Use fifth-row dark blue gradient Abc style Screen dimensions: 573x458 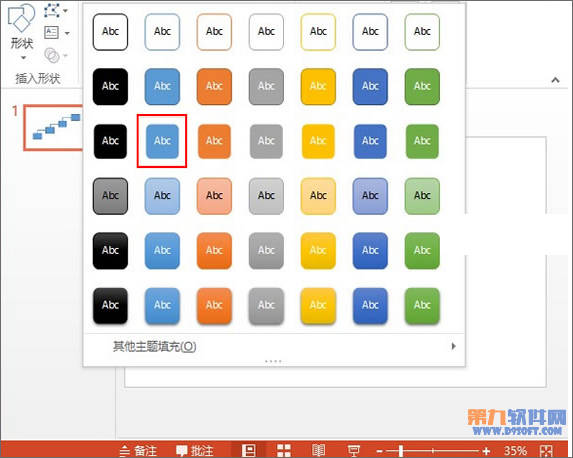pyautogui.click(x=370, y=251)
